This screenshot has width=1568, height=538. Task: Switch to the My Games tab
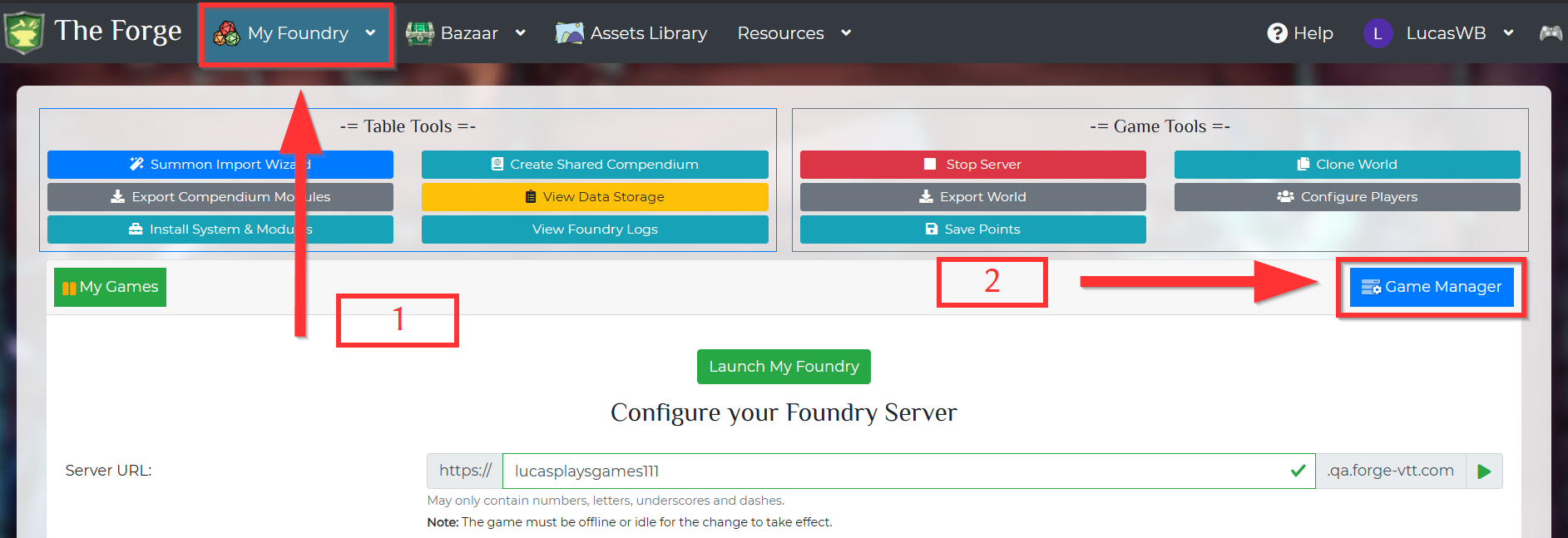coord(110,287)
